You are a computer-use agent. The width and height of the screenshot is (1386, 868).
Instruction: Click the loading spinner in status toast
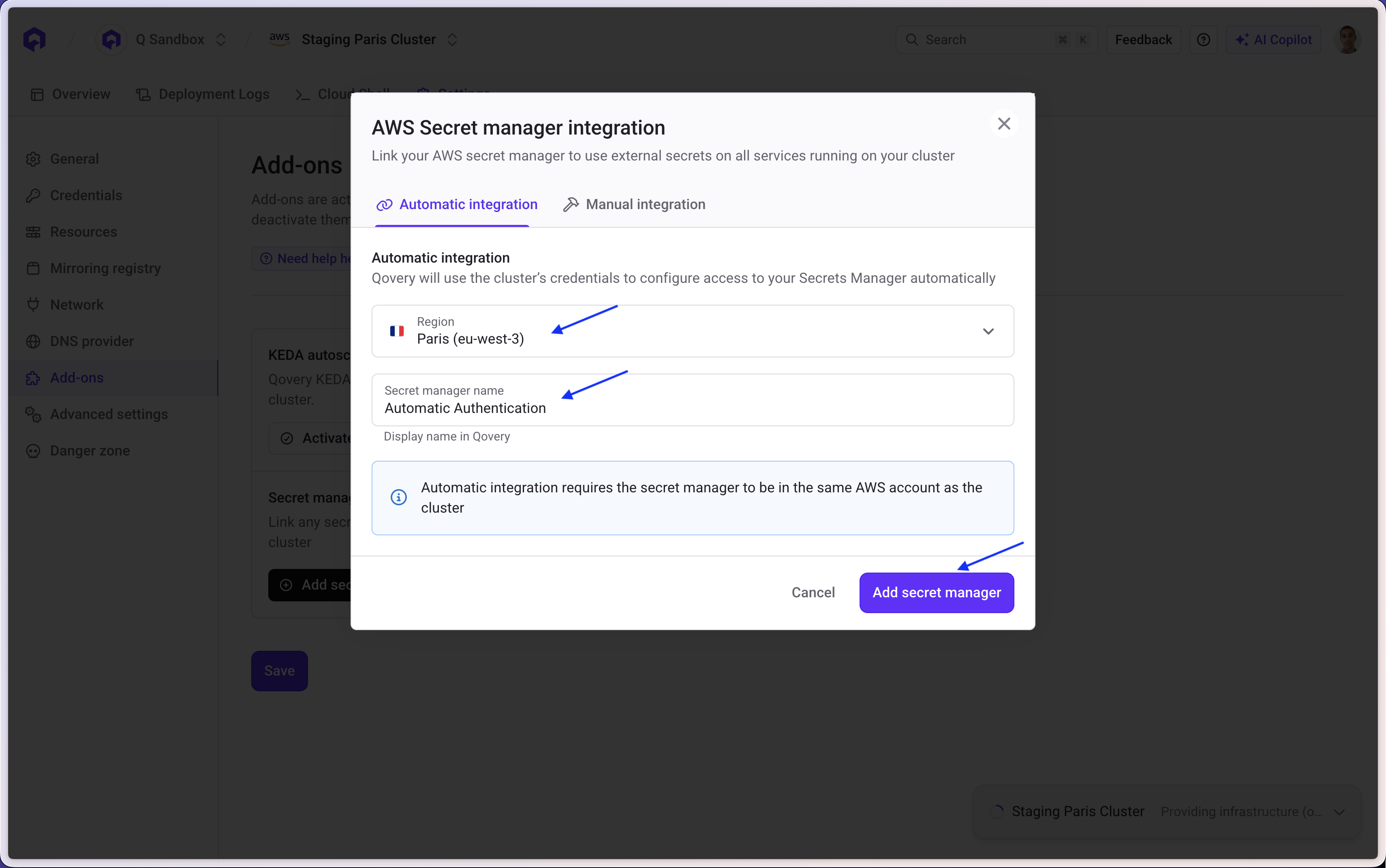997,811
